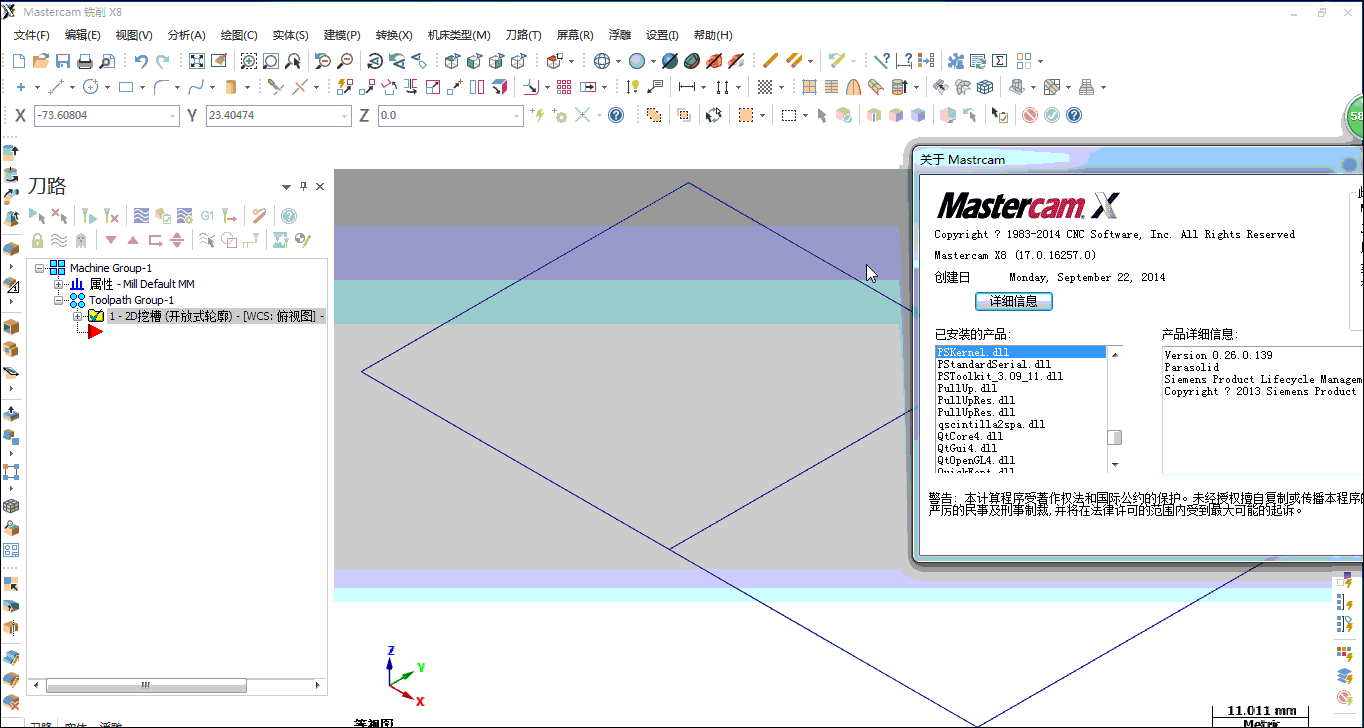This screenshot has width=1364, height=728.
Task: Click the shaded sphere icon in the top toolbar
Action: [x=635, y=61]
